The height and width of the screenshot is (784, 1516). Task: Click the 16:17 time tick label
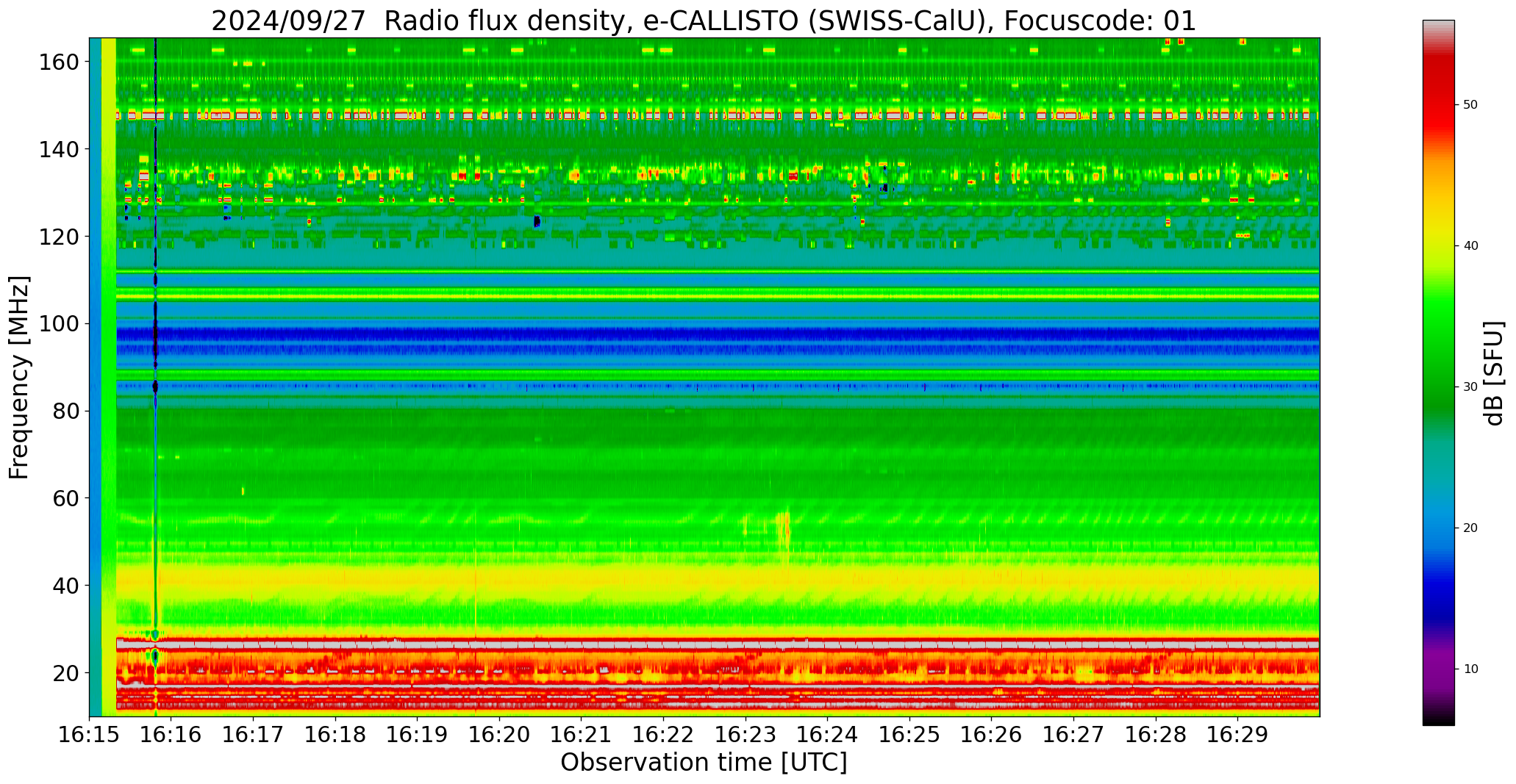point(254,734)
